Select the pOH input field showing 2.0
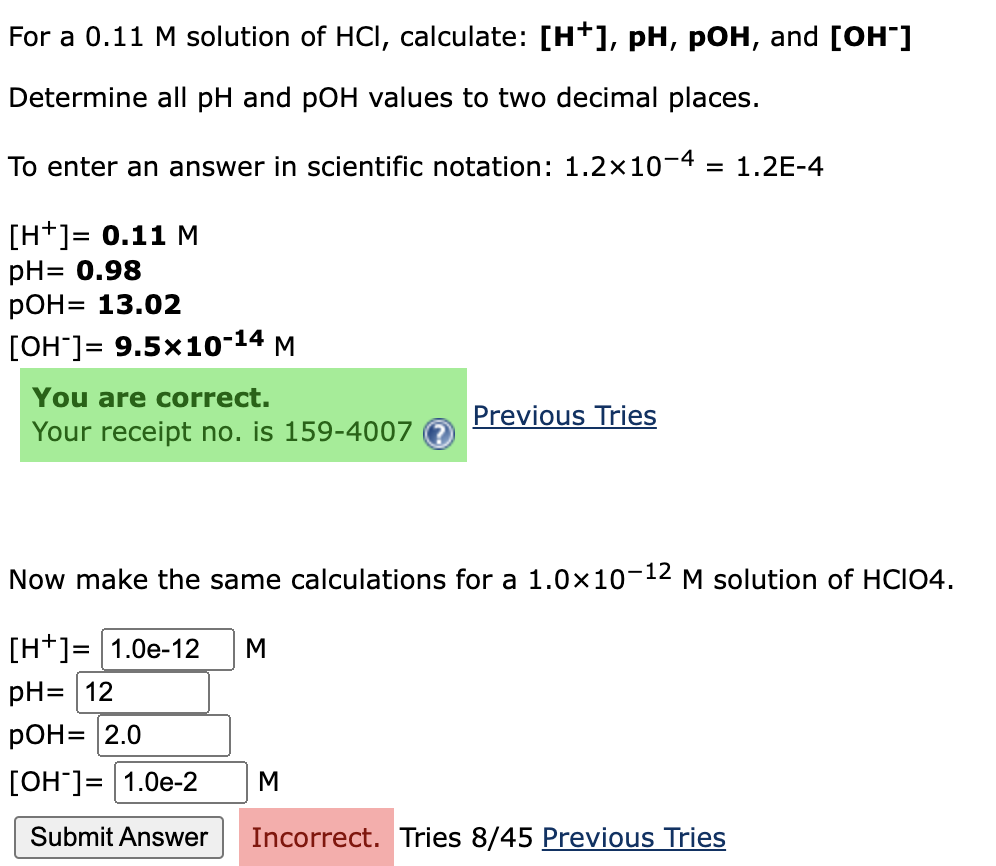 (x=163, y=735)
